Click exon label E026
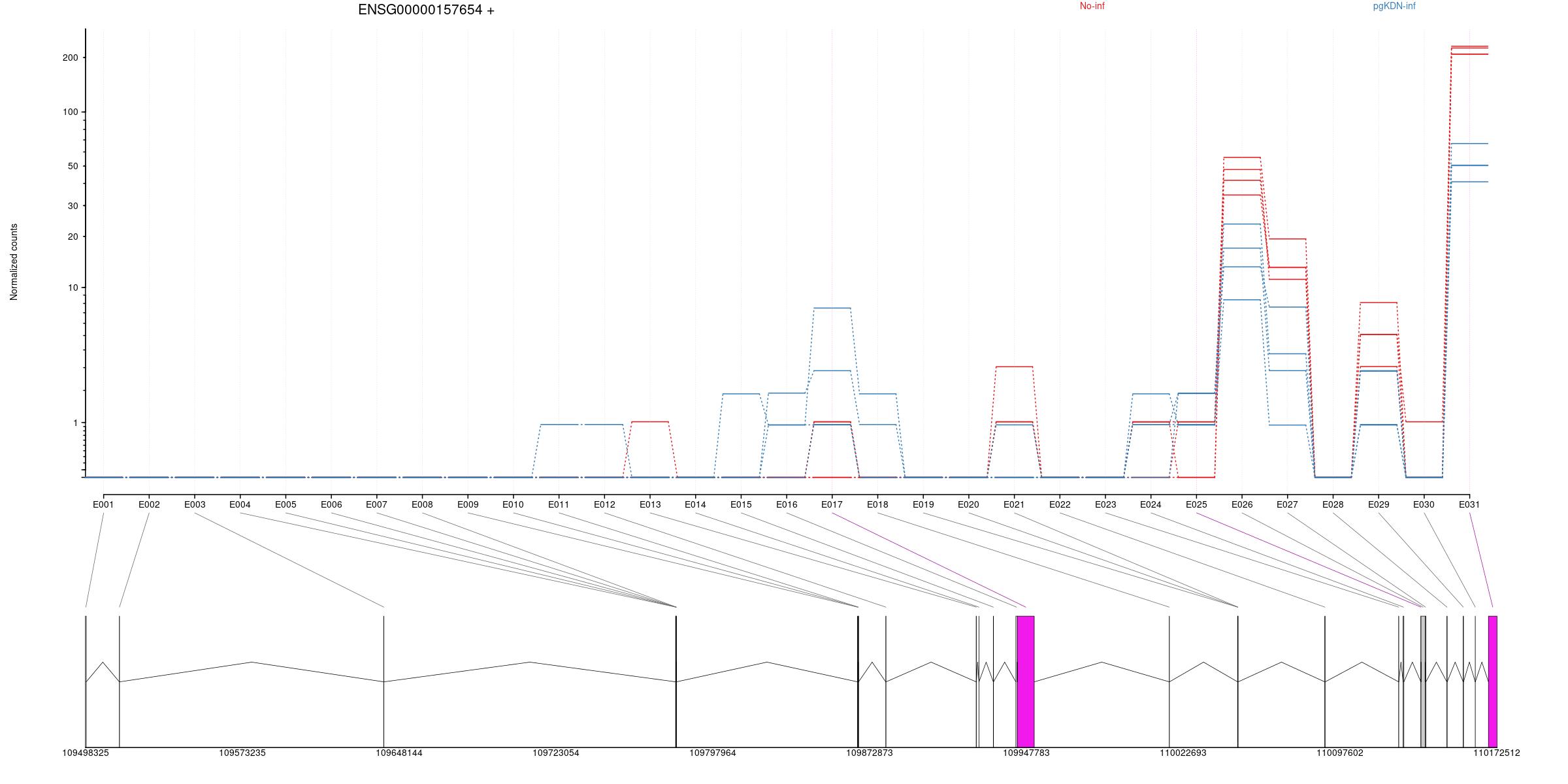This screenshot has height=784, width=1568. (1242, 504)
